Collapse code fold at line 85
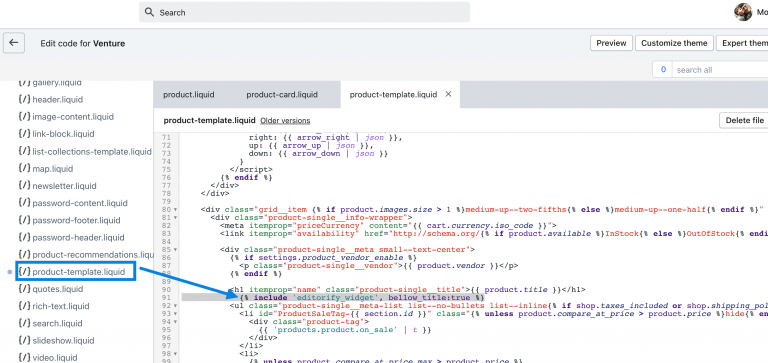Viewport: 768px width, 363px height. coord(176,249)
